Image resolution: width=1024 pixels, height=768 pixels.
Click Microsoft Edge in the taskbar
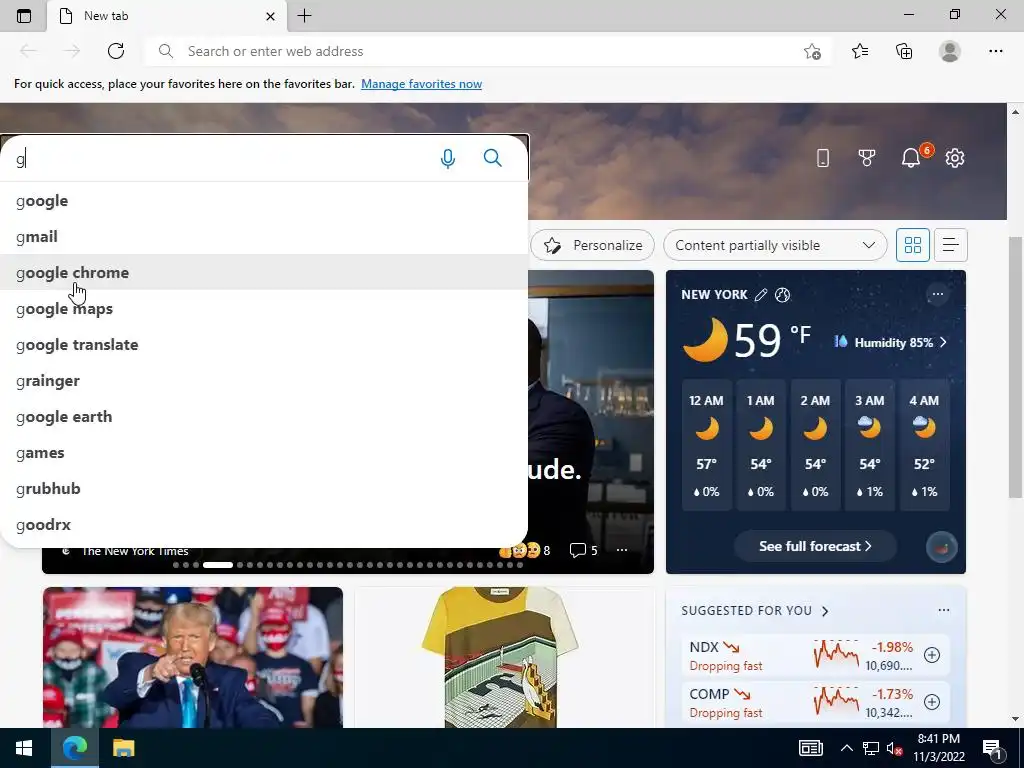[x=74, y=748]
